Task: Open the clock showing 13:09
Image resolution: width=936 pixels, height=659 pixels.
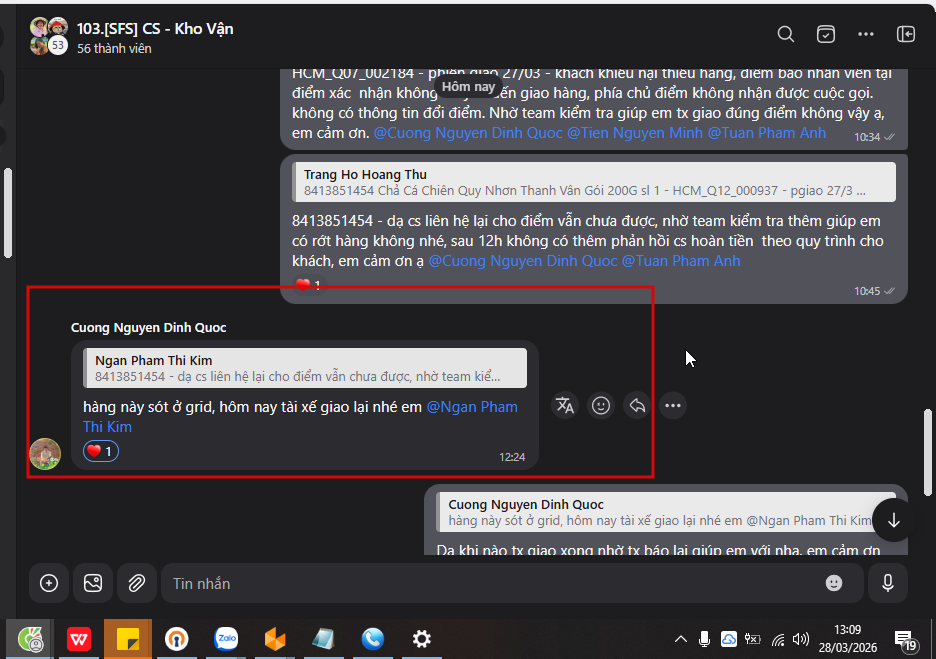Action: click(848, 639)
